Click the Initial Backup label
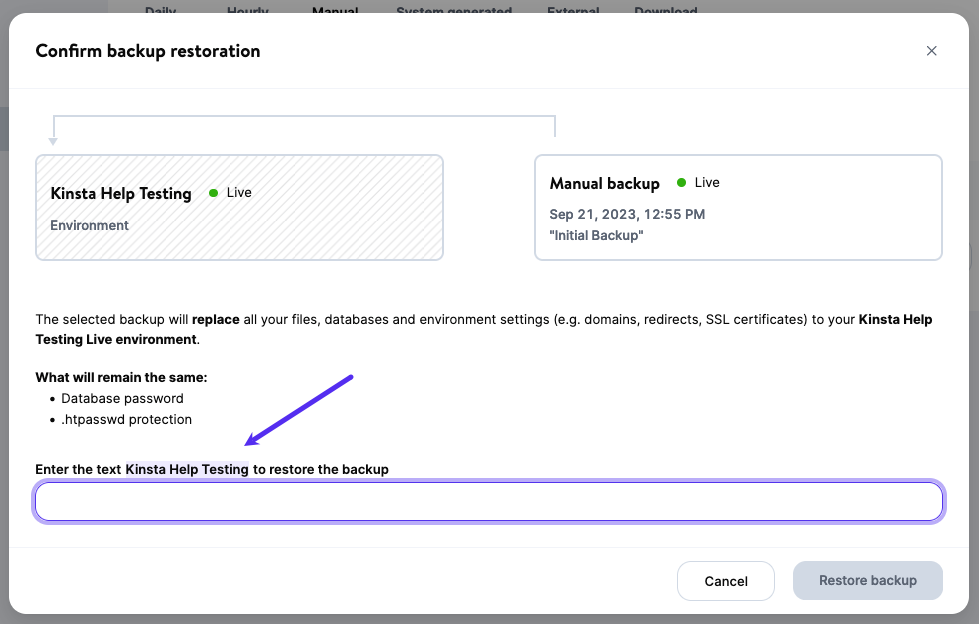The image size is (979, 624). (596, 235)
